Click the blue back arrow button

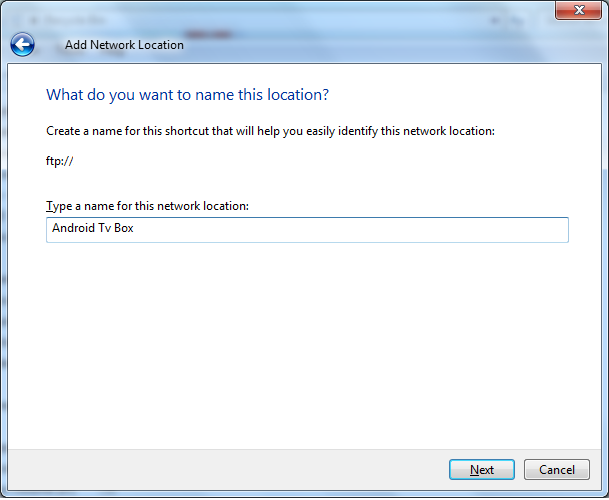pos(22,44)
